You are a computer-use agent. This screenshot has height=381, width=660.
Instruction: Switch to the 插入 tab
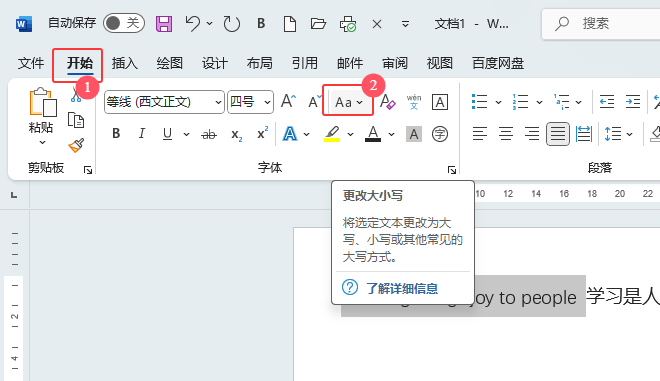click(125, 63)
